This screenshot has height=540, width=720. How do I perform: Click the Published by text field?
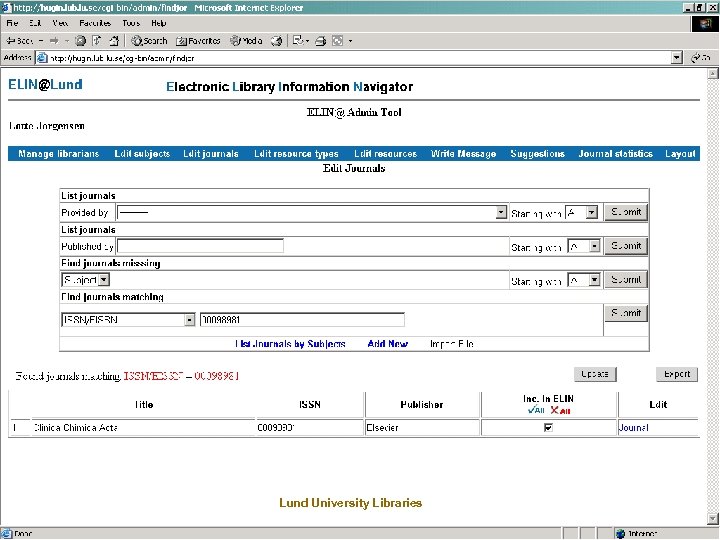click(200, 246)
